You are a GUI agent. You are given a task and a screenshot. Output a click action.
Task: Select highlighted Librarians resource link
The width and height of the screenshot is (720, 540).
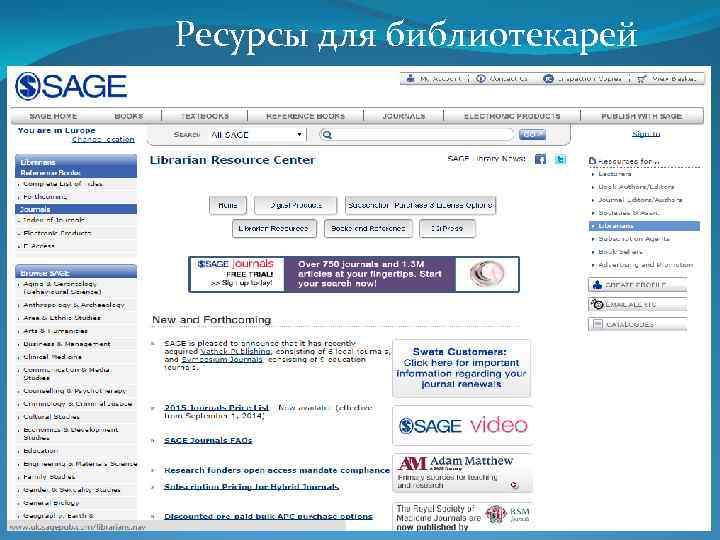click(x=644, y=226)
